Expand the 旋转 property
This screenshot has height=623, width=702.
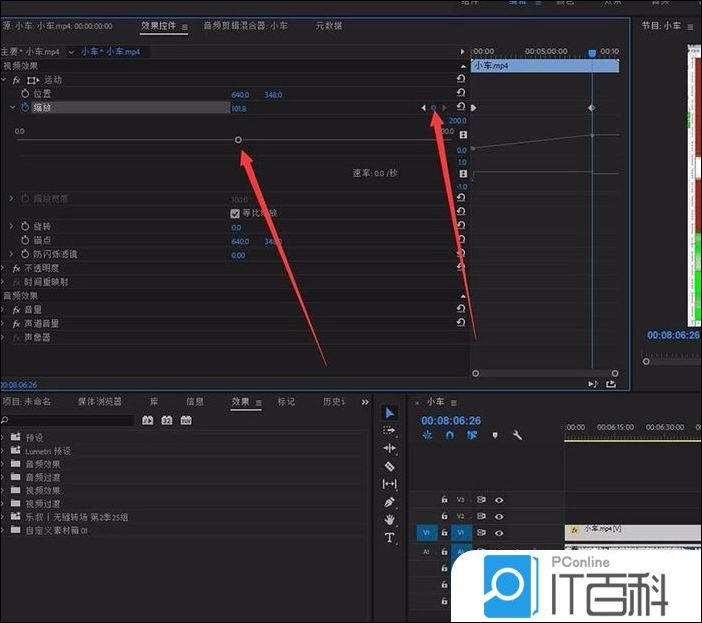point(12,226)
